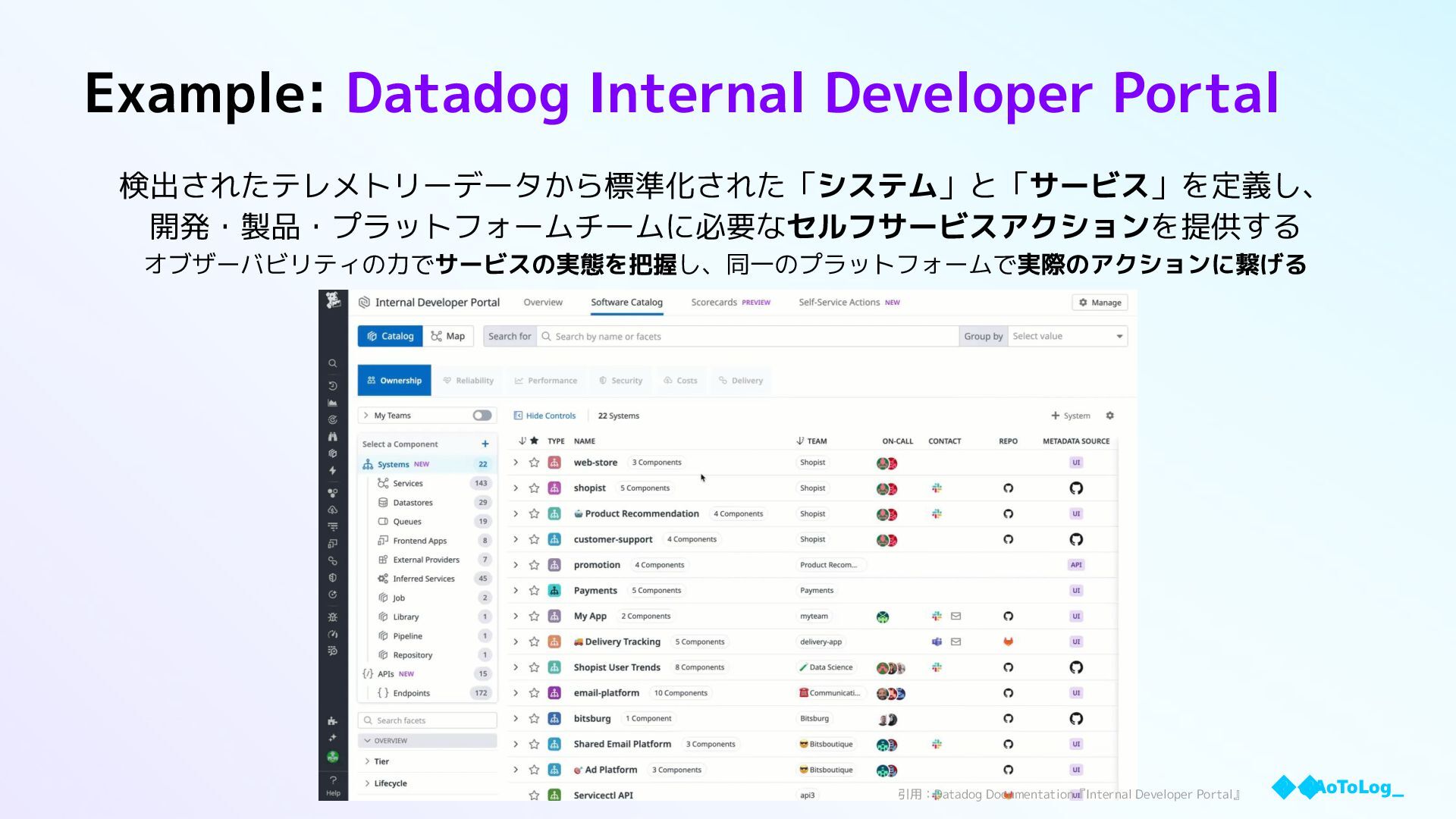Screen dimensions: 1456x819
Task: Click the API metadata badge for promotion
Action: [x=1076, y=565]
